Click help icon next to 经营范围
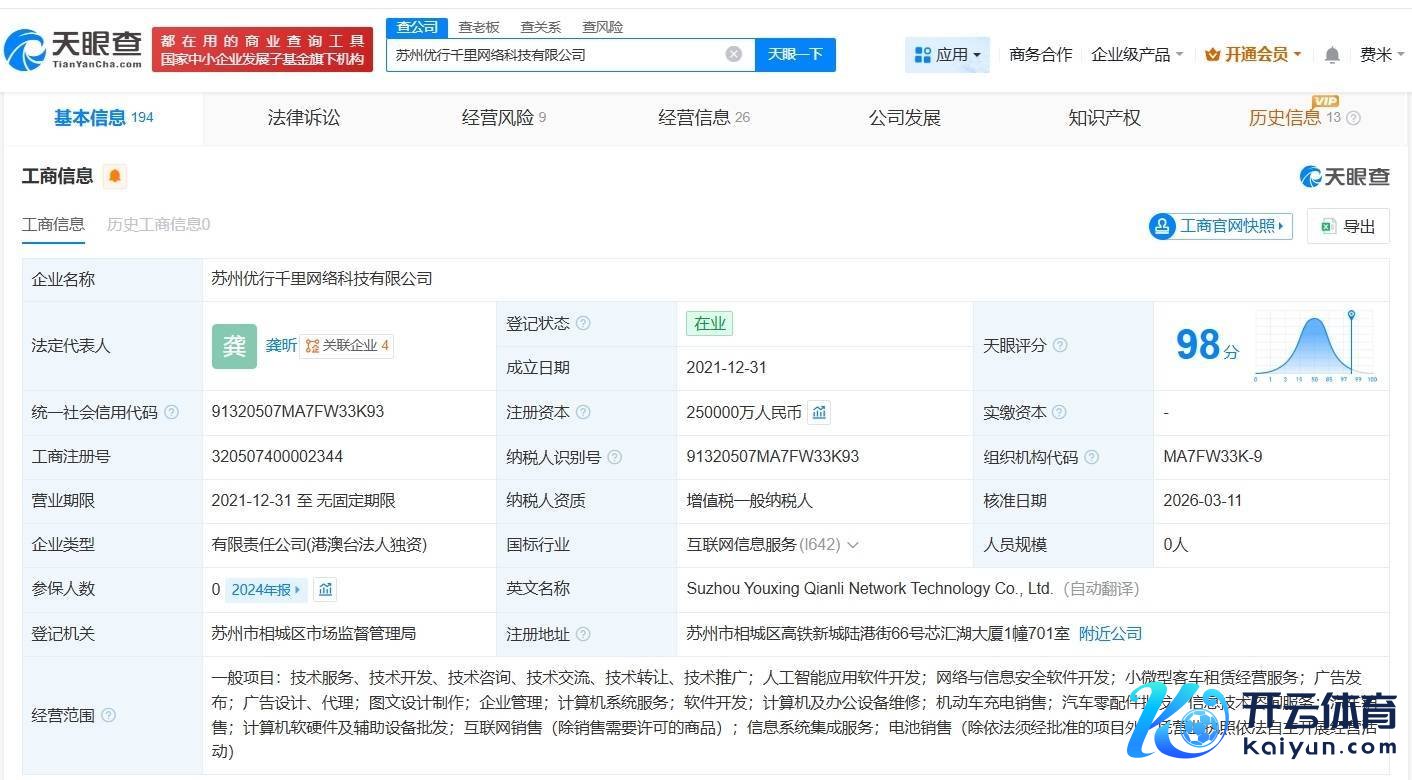 tap(108, 715)
